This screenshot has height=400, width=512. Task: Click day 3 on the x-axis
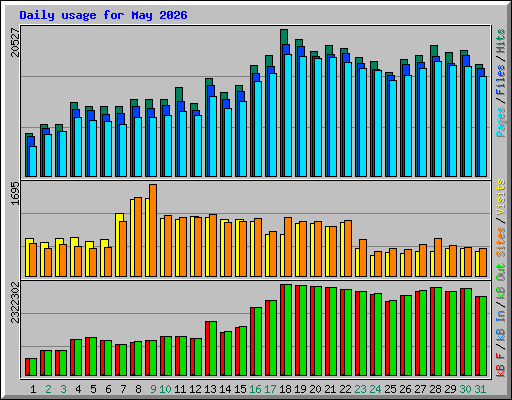tap(63, 389)
